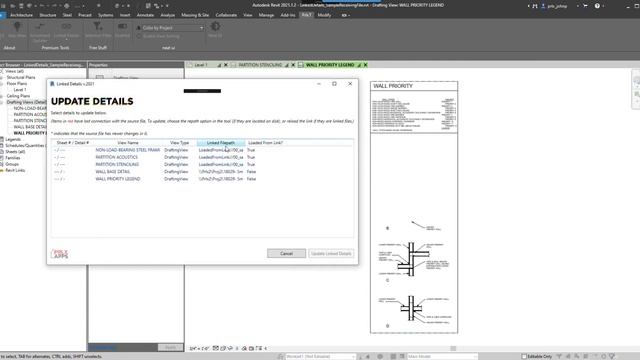Toggle the Editable Only checkbox
This screenshot has height=360, width=640.
pyautogui.click(x=524, y=356)
